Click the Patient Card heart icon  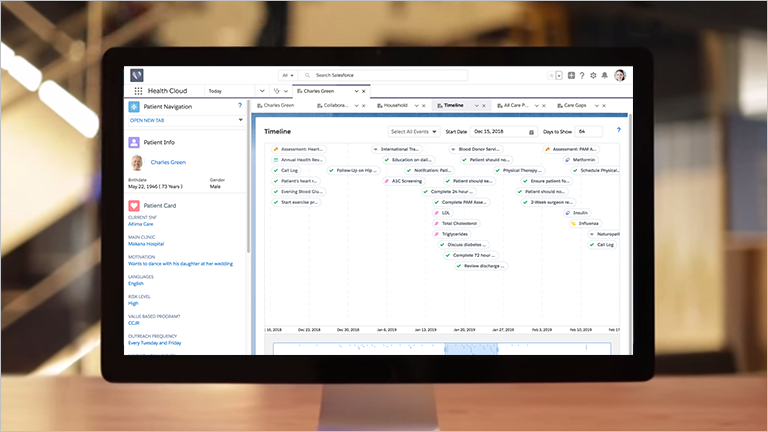(134, 206)
